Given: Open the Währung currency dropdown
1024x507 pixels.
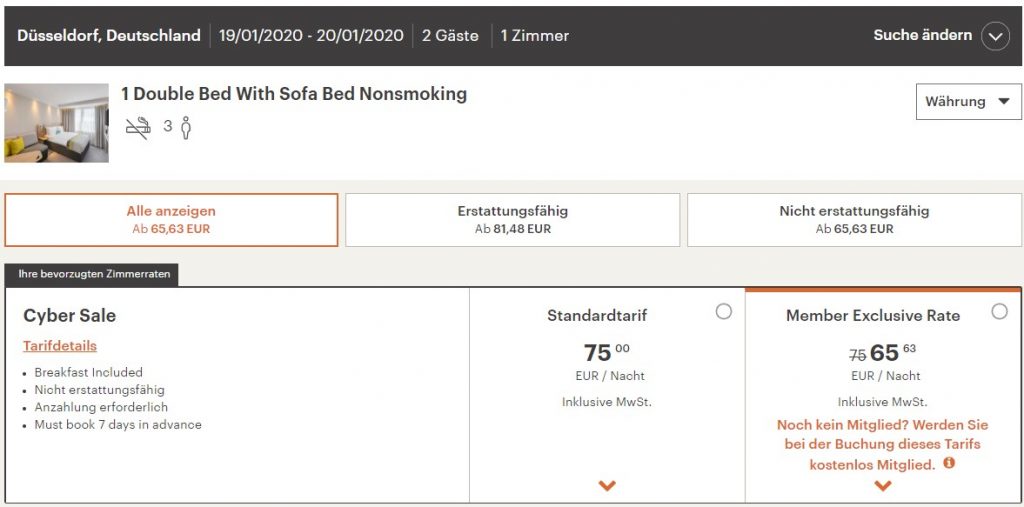Looking at the screenshot, I should click(x=968, y=101).
